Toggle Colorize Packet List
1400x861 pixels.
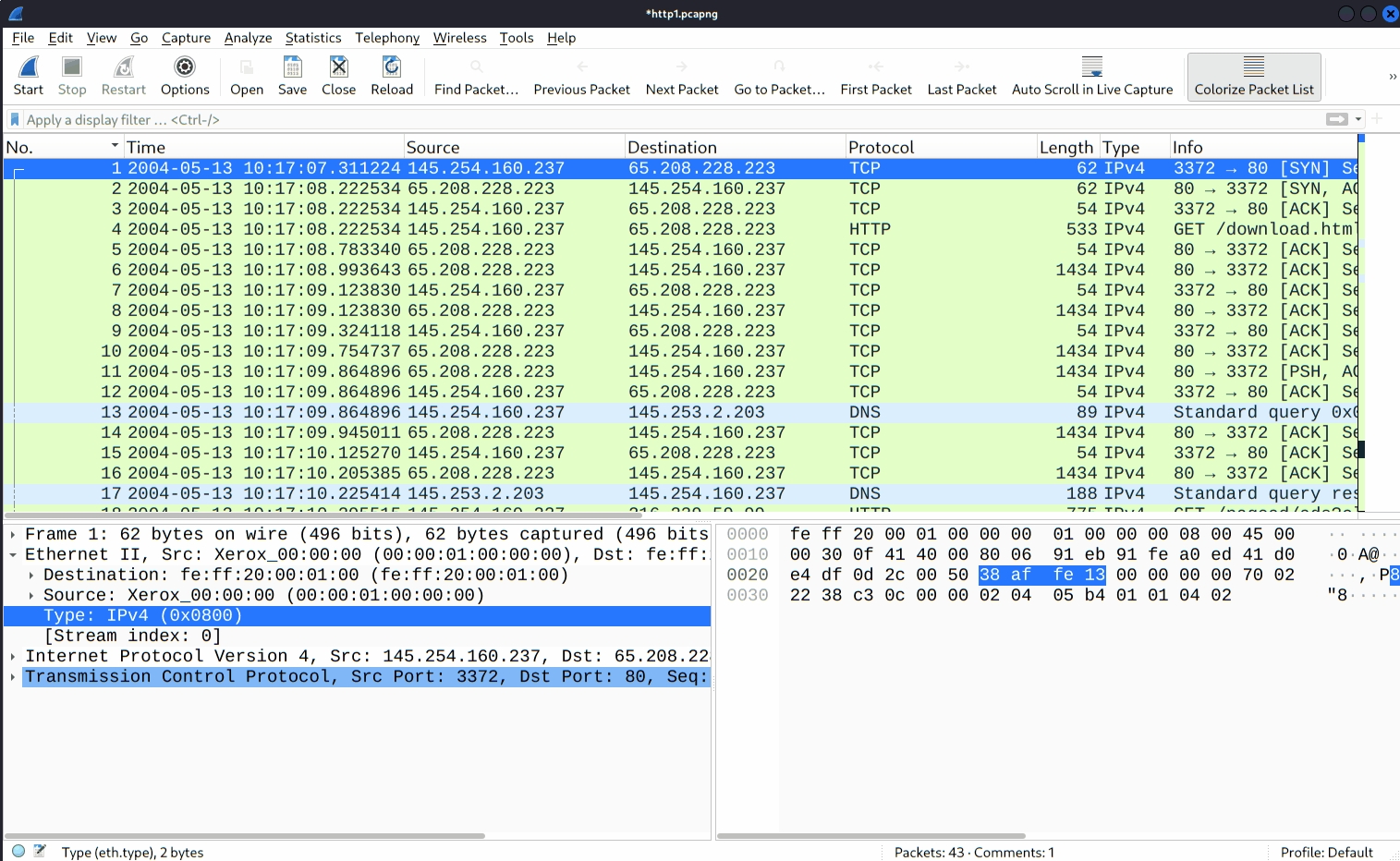point(1254,76)
